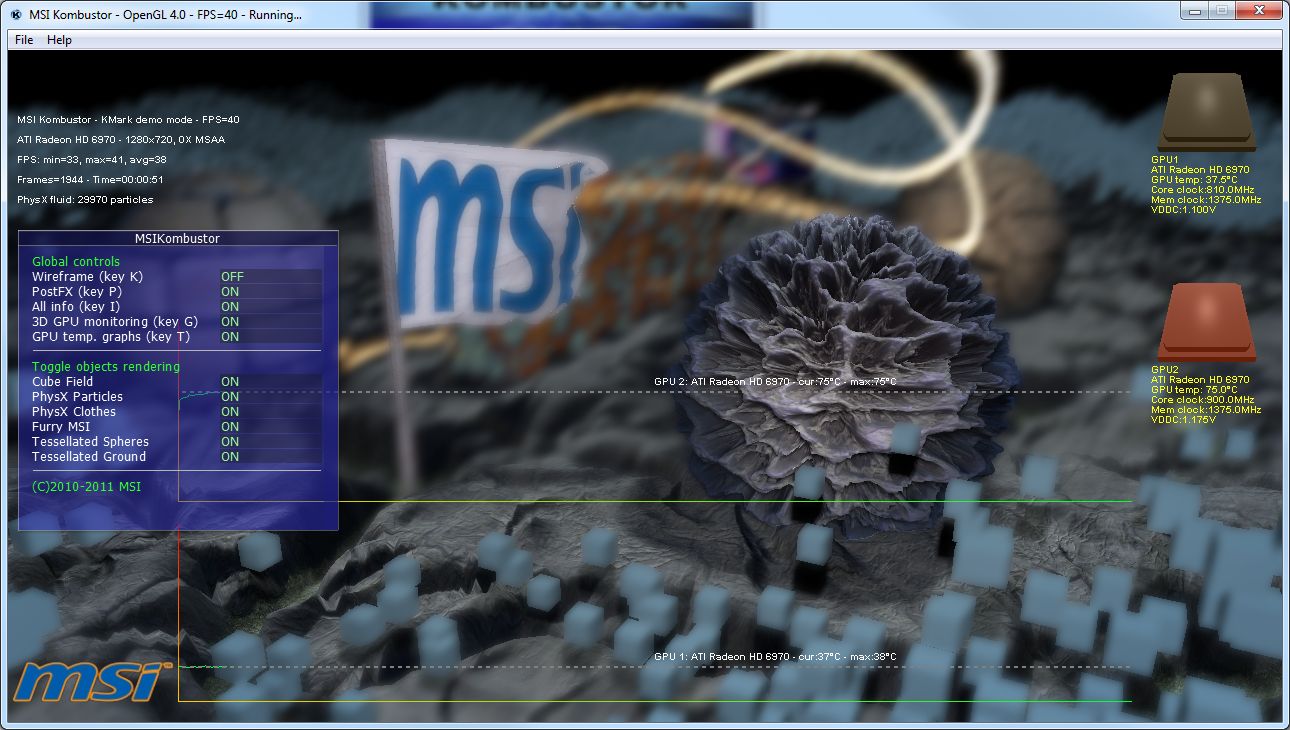Click 'PhysX fluid: 29970 particles' text
This screenshot has height=730, width=1290.
pyautogui.click(x=85, y=200)
